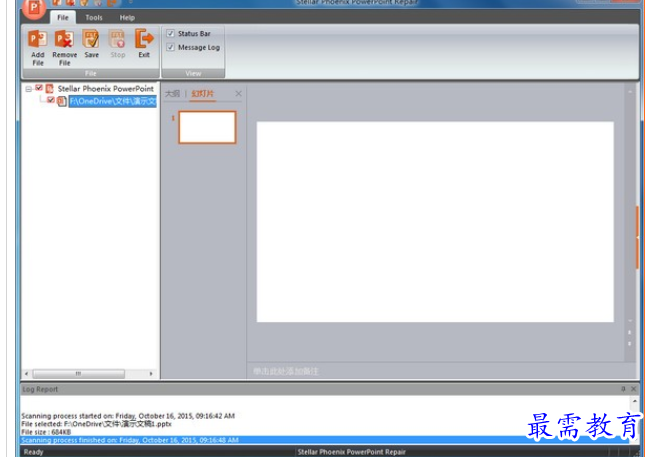This screenshot has height=457, width=649.
Task: Click the tree horizontal scrollbar thumb
Action: tap(79, 374)
